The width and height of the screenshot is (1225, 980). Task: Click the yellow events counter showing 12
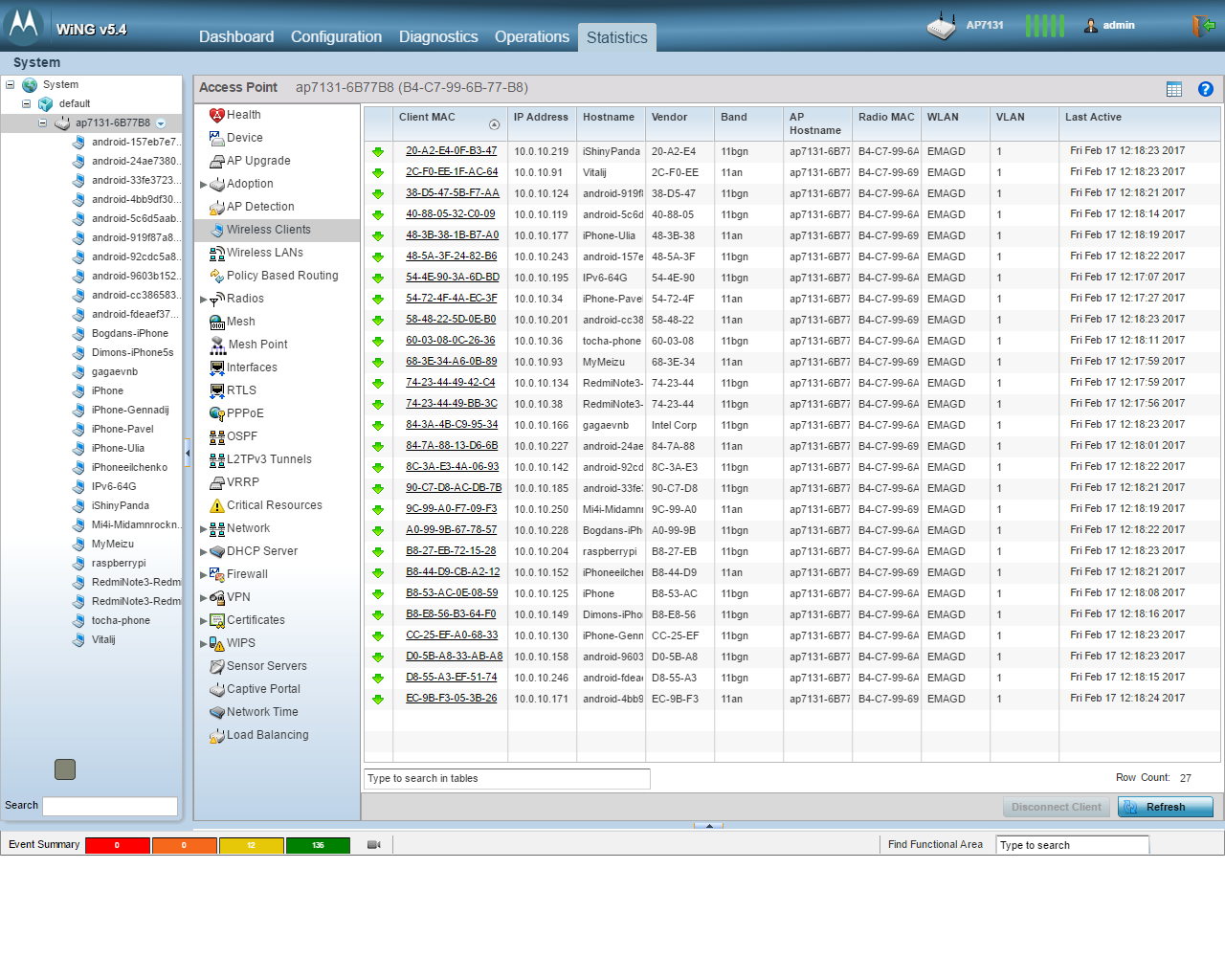click(x=252, y=845)
